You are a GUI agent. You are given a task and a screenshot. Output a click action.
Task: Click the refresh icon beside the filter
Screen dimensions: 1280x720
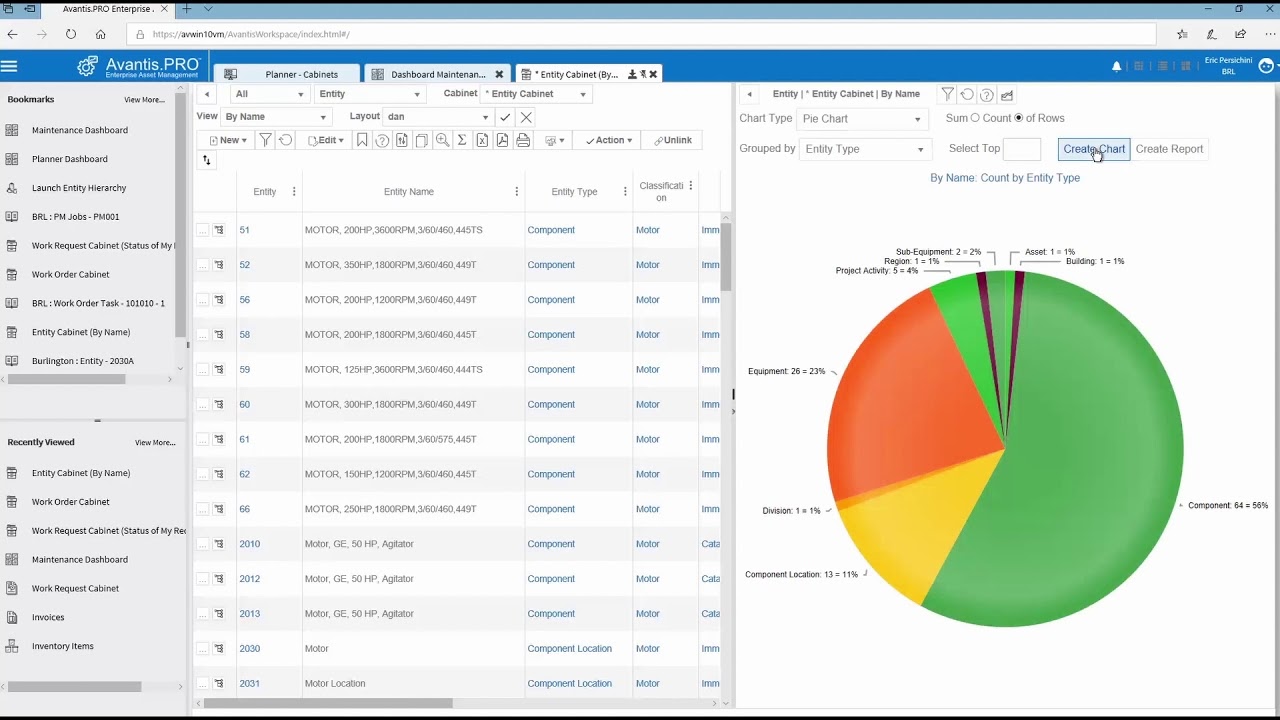[285, 140]
